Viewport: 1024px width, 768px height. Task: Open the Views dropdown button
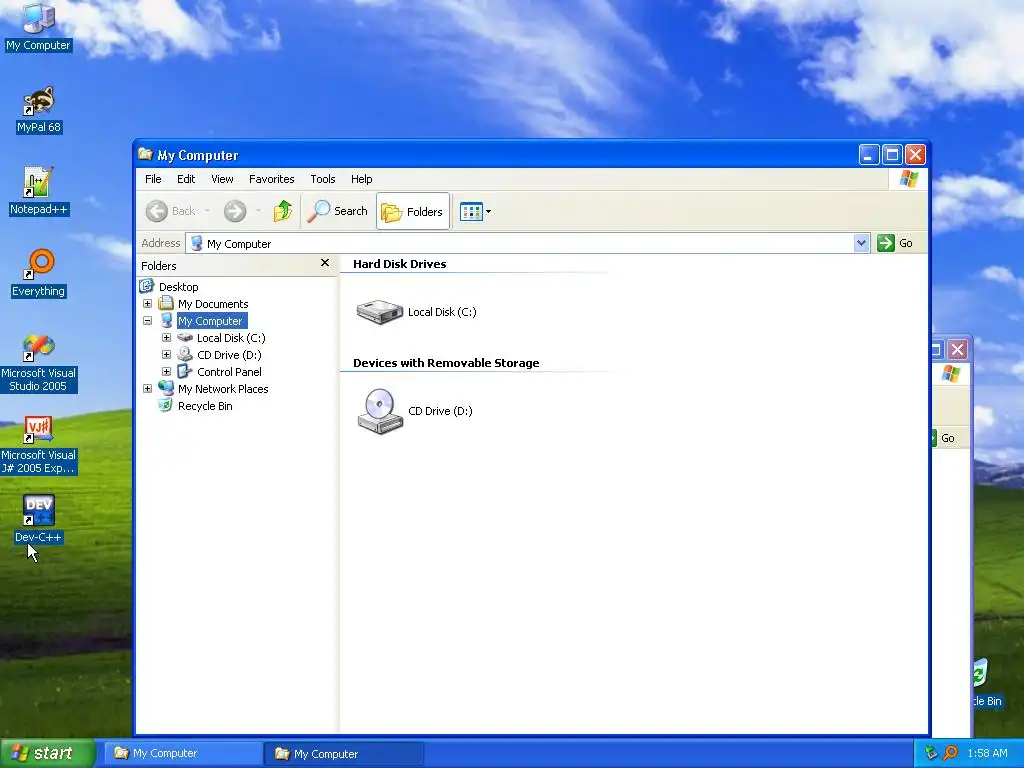475,211
